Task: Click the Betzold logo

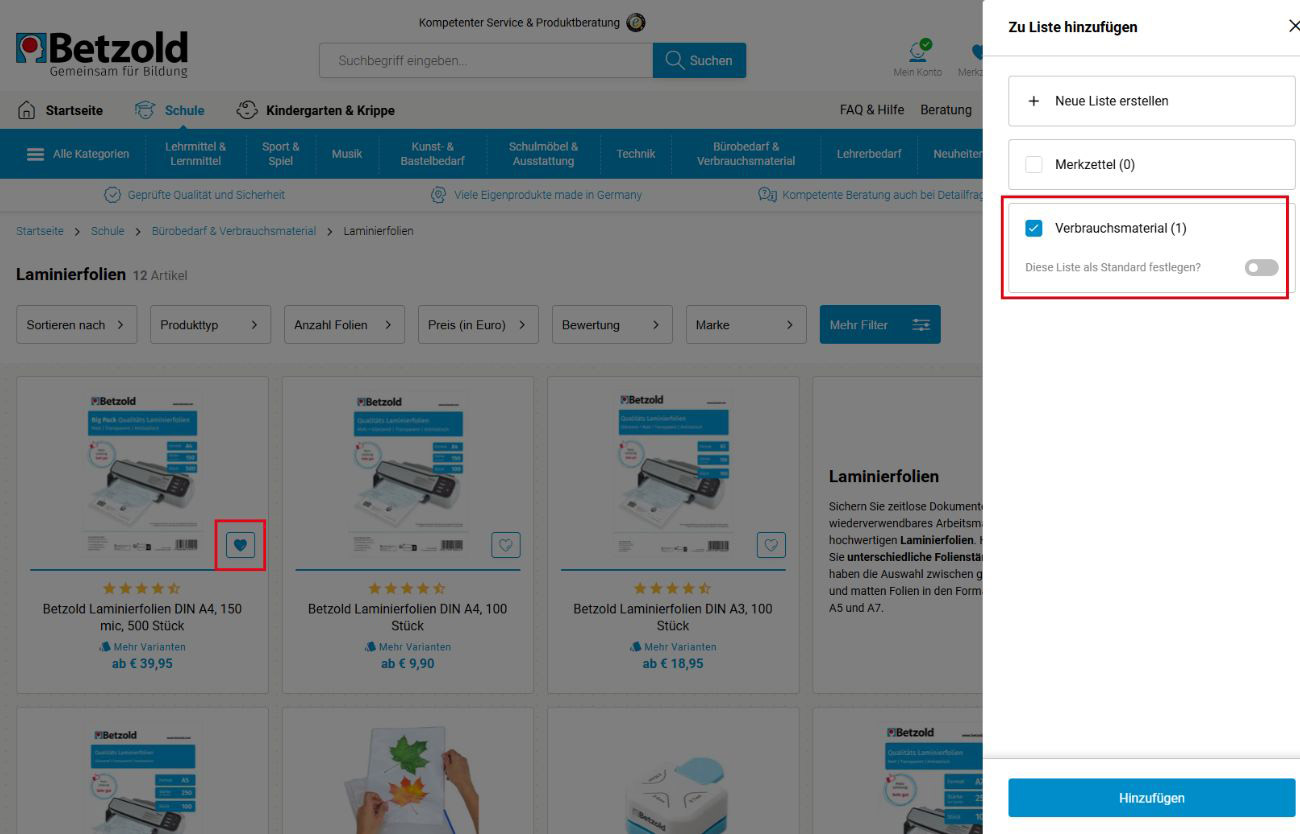Action: coord(102,54)
